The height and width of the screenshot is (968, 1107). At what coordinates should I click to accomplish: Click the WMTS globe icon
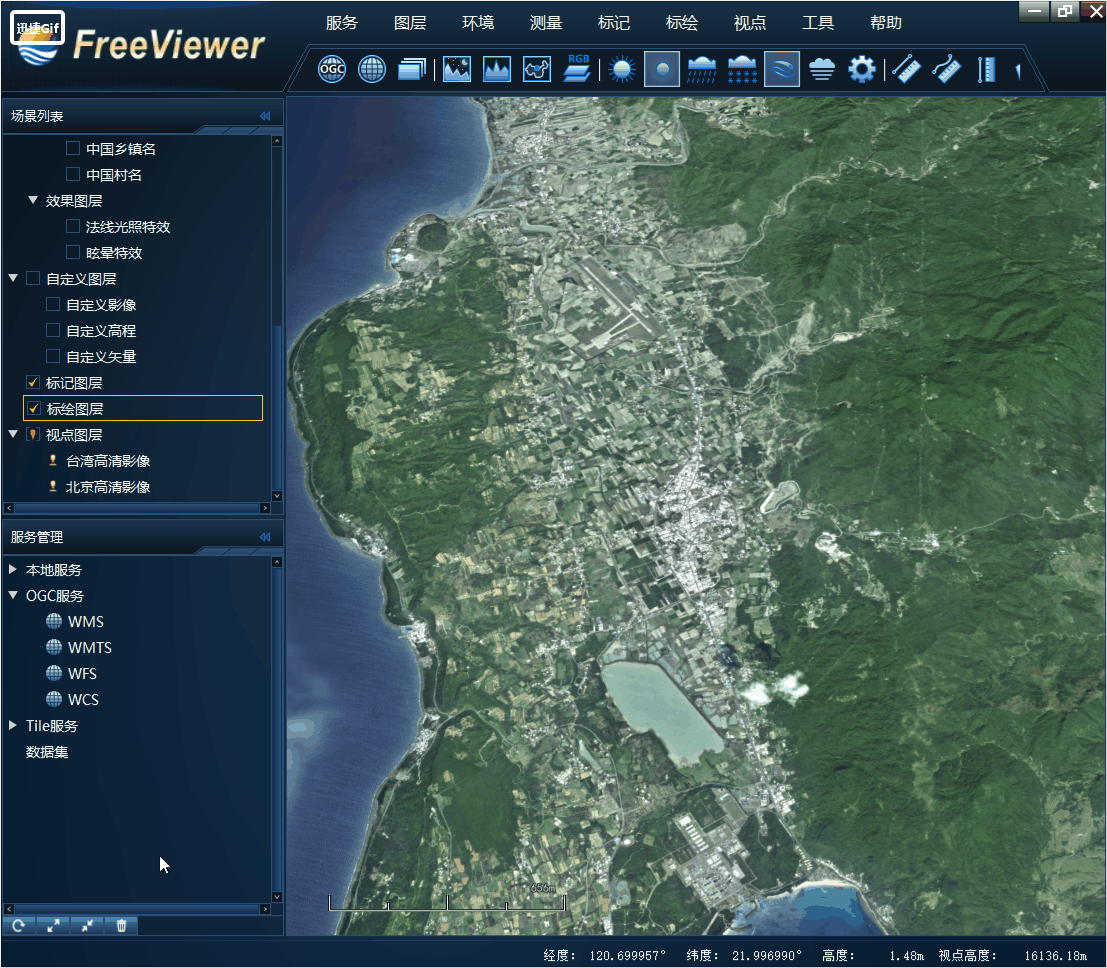click(54, 647)
